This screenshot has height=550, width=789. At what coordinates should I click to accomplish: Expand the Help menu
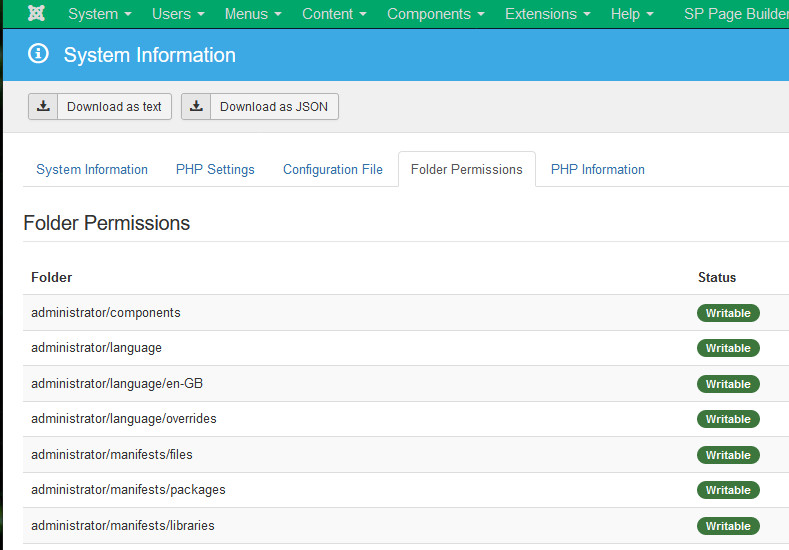pos(632,14)
